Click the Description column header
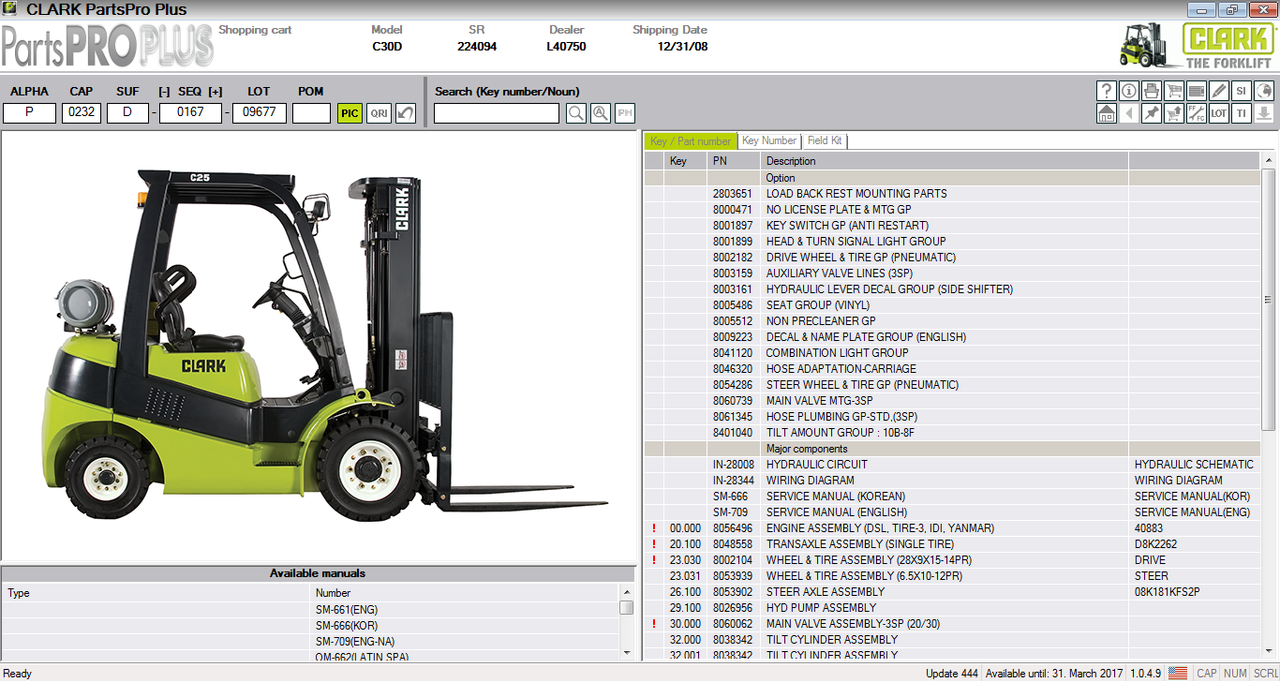Image resolution: width=1280 pixels, height=681 pixels. [x=944, y=161]
